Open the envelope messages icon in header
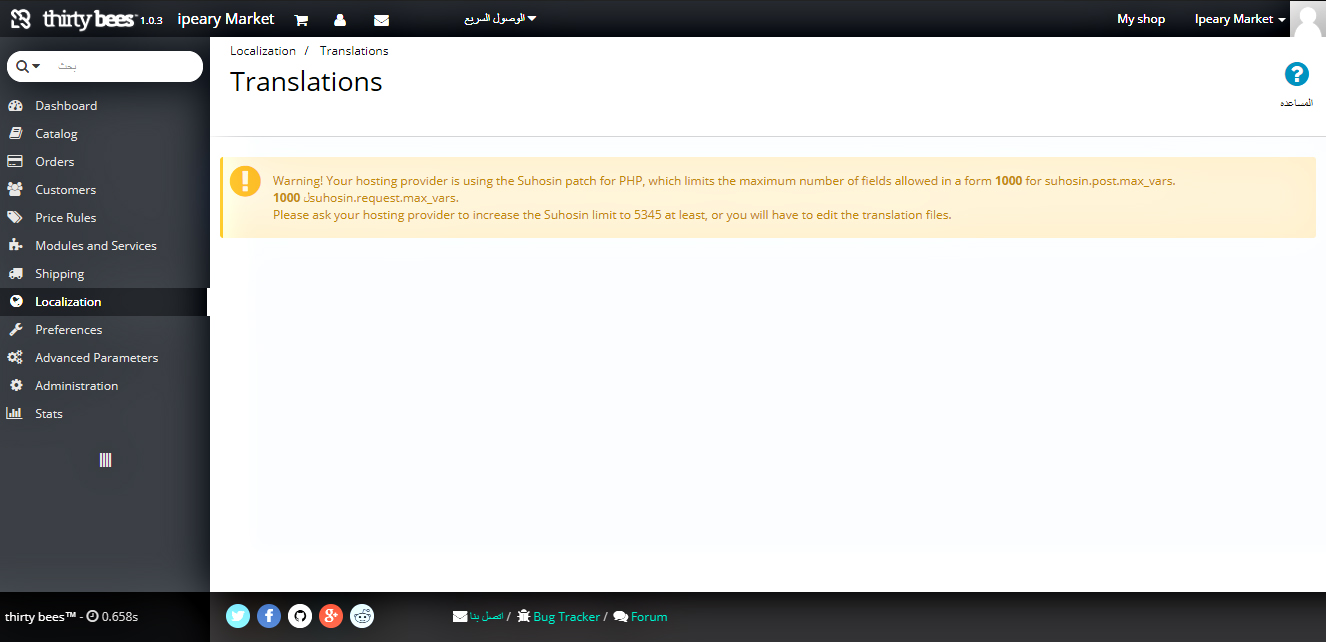Screen dimensions: 1326x642 (381, 20)
